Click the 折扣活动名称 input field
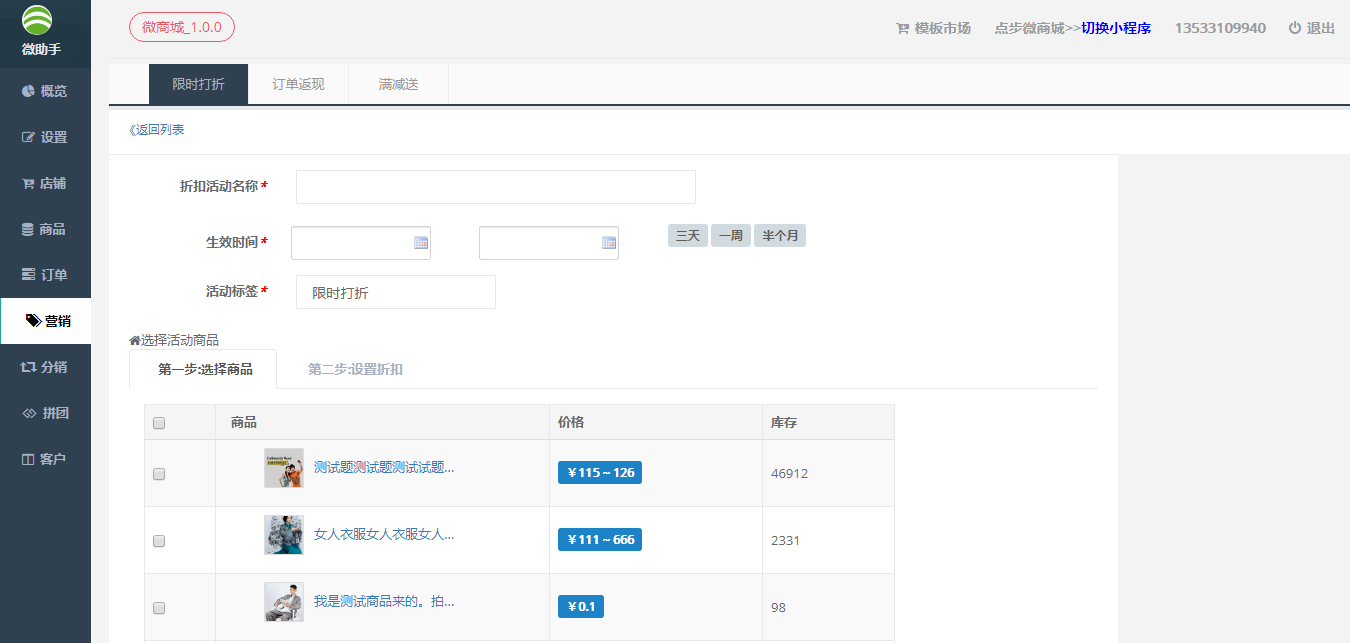 tap(495, 187)
